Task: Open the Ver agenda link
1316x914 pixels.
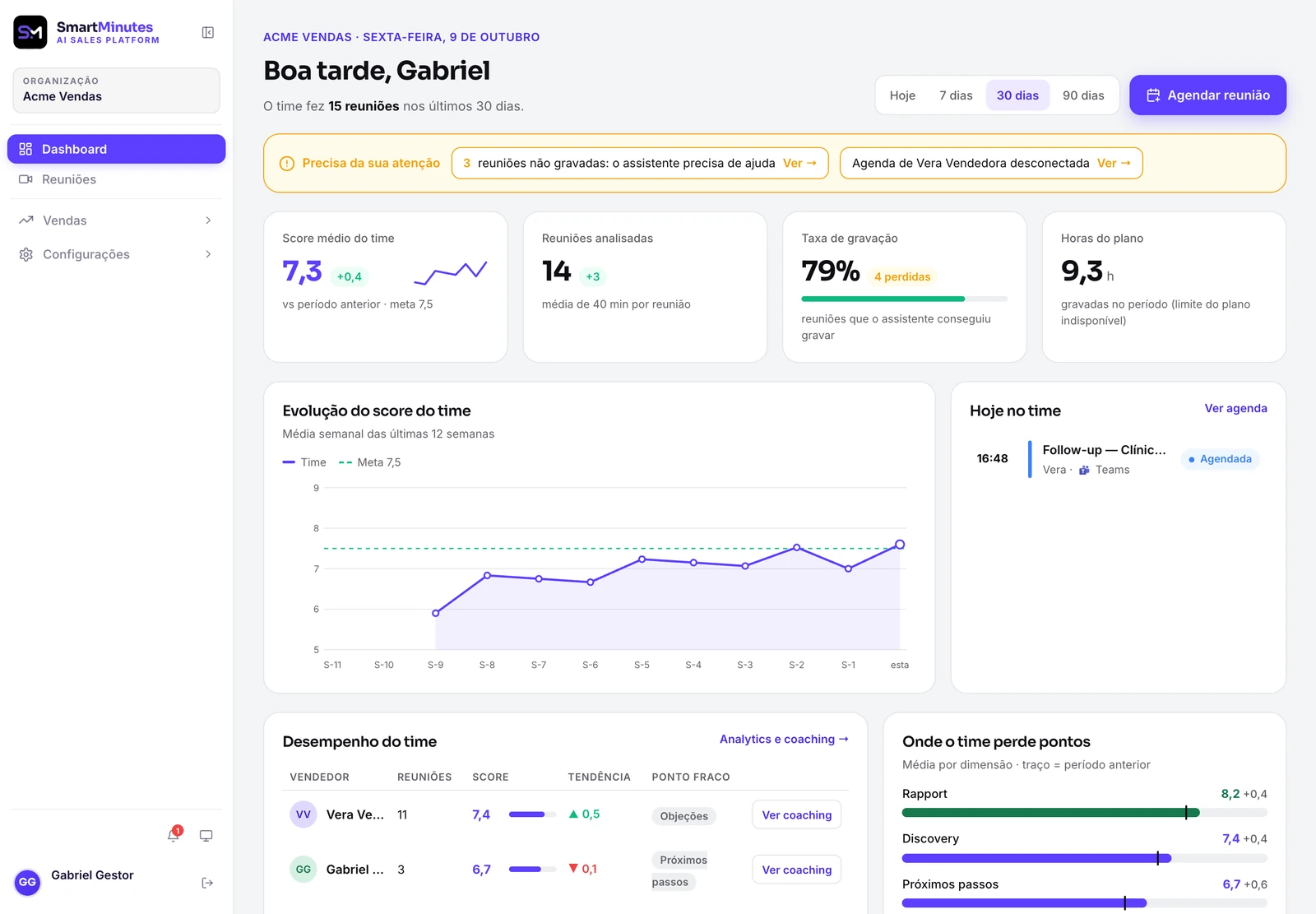Action: pos(1235,409)
